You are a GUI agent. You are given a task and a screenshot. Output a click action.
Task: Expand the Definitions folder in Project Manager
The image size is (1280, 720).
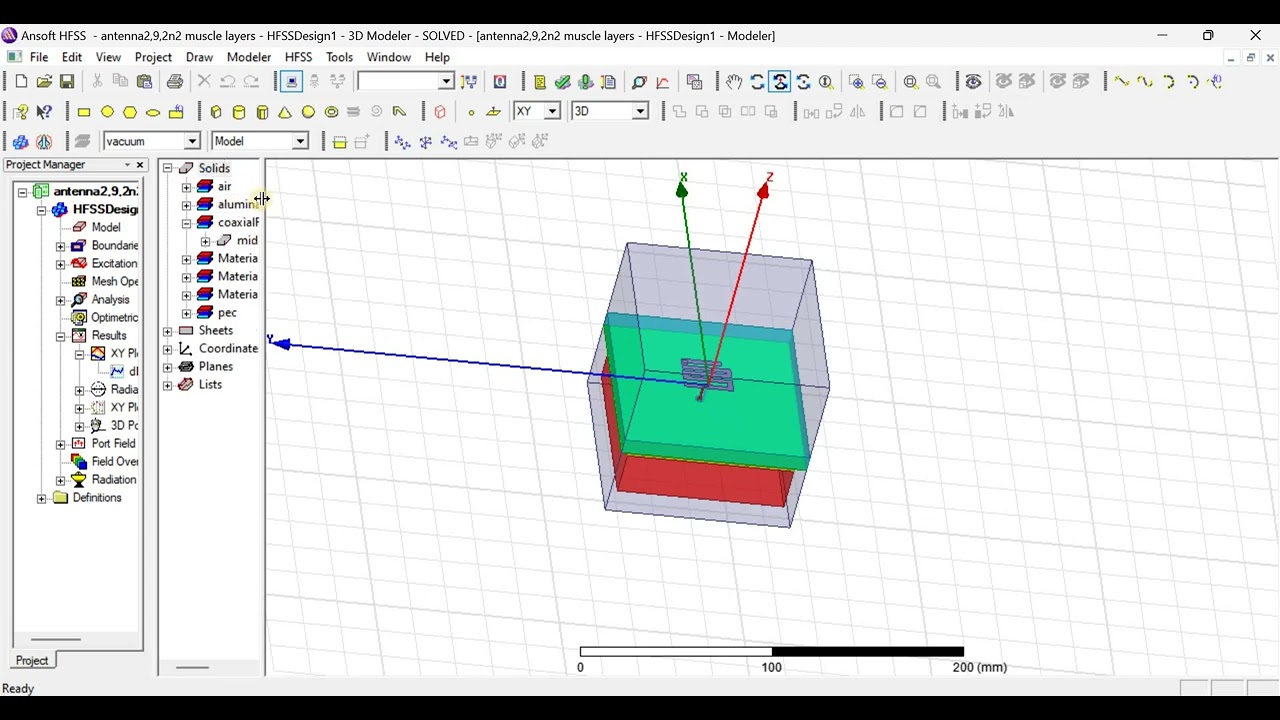[42, 498]
